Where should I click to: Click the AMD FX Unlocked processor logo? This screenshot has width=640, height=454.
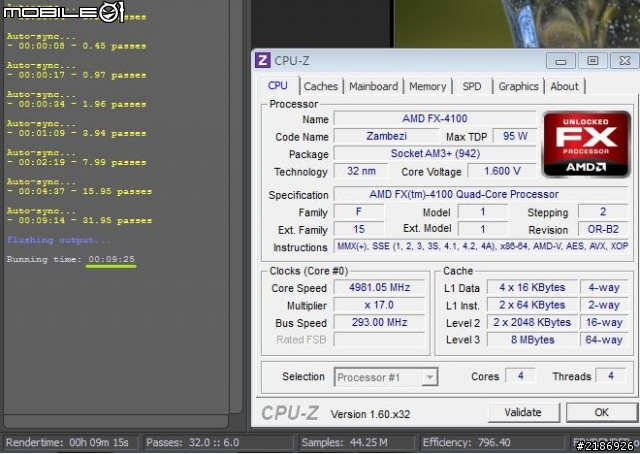coord(586,144)
